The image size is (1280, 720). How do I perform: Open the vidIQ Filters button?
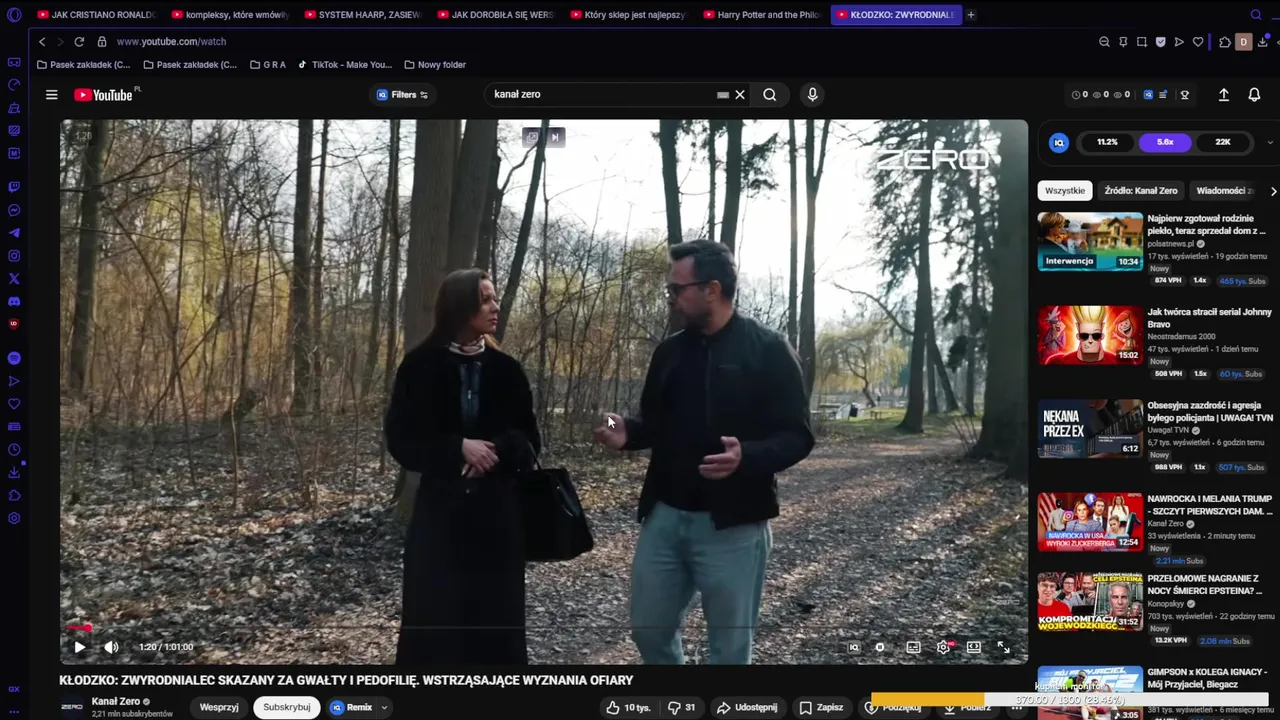tap(402, 95)
